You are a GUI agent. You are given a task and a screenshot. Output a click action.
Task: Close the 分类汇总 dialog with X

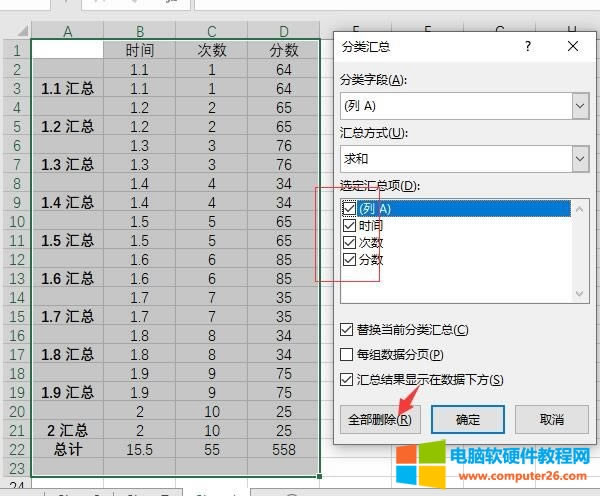tap(573, 46)
